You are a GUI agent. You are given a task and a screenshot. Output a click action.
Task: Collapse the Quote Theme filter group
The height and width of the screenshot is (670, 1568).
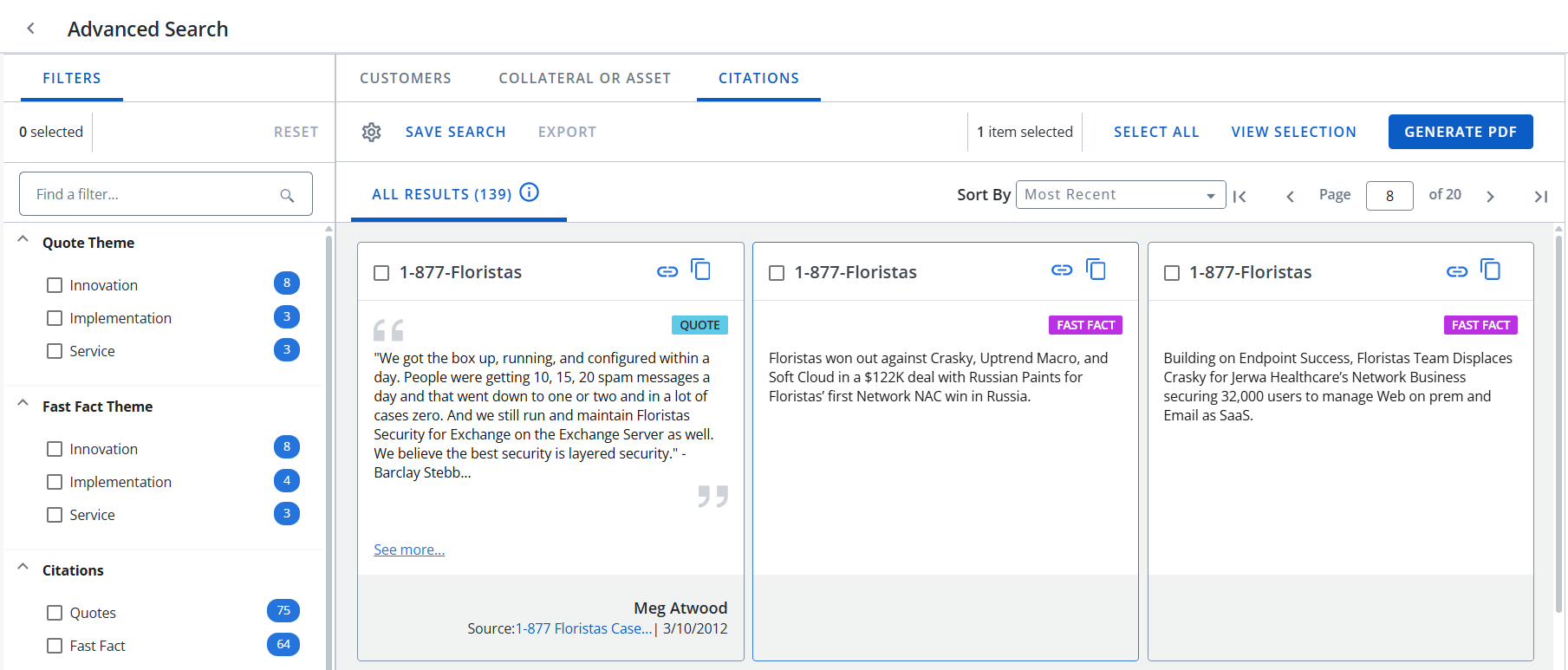click(x=23, y=240)
